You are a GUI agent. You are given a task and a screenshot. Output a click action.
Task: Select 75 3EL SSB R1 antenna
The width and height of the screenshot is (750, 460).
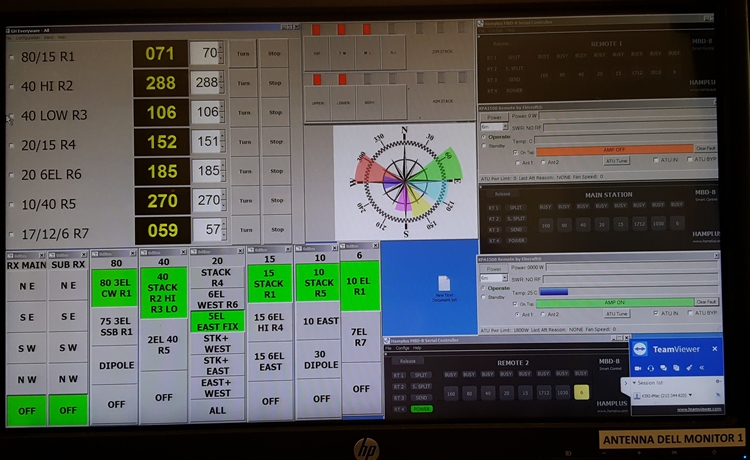115,326
